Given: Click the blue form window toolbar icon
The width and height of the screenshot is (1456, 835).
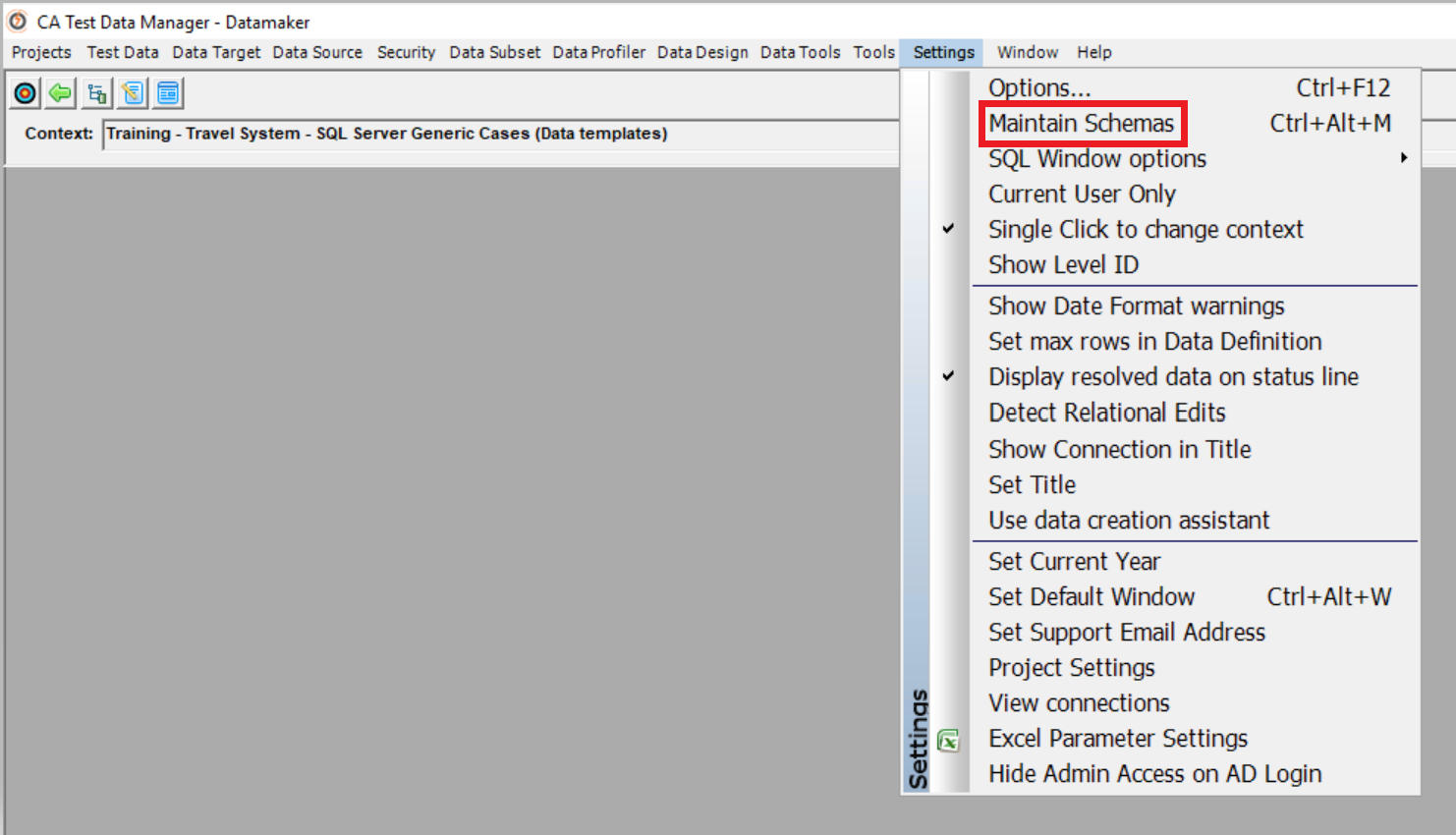Looking at the screenshot, I should click(168, 93).
